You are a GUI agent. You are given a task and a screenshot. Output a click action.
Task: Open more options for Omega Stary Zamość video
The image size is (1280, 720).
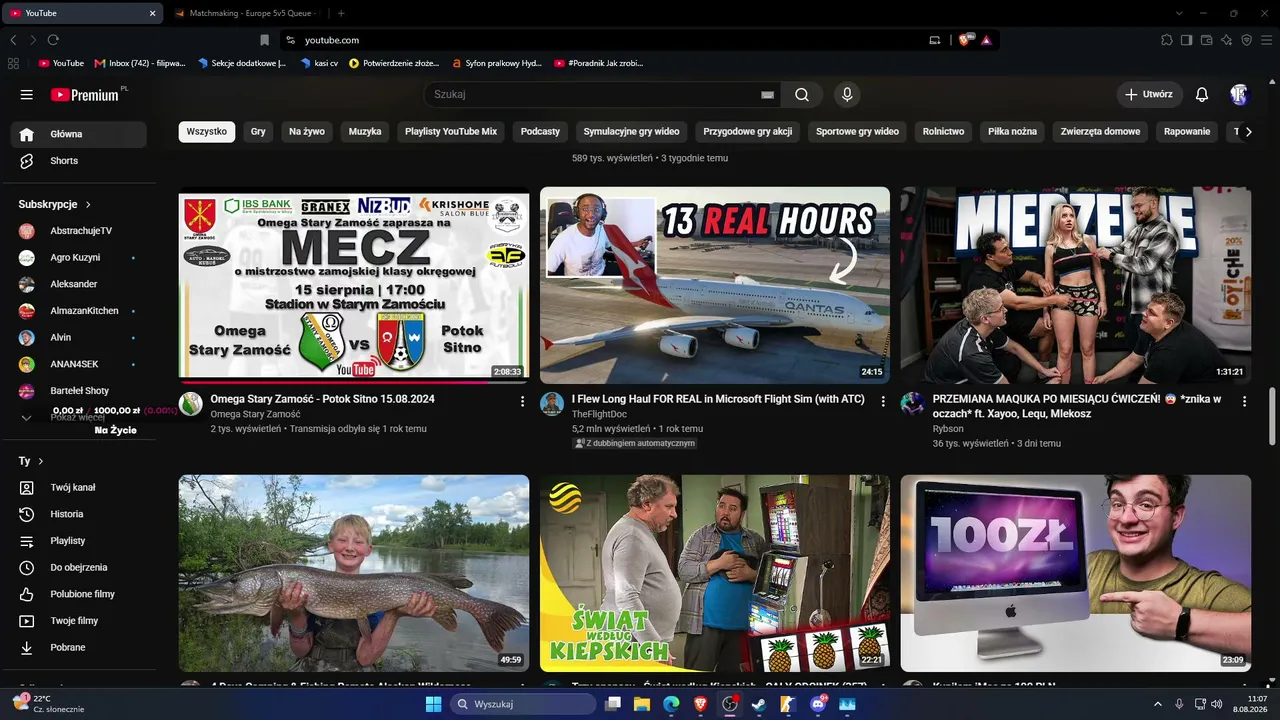(522, 401)
